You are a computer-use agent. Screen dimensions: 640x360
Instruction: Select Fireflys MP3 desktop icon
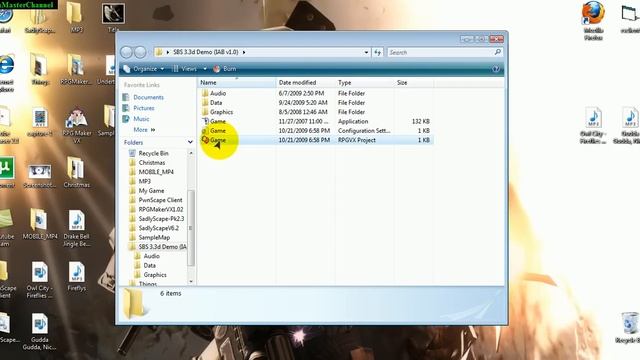[76, 277]
